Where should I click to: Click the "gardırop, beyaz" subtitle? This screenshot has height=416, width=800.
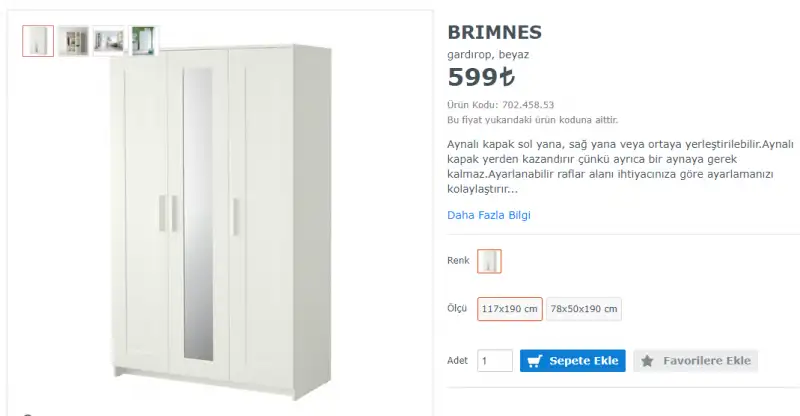488,54
